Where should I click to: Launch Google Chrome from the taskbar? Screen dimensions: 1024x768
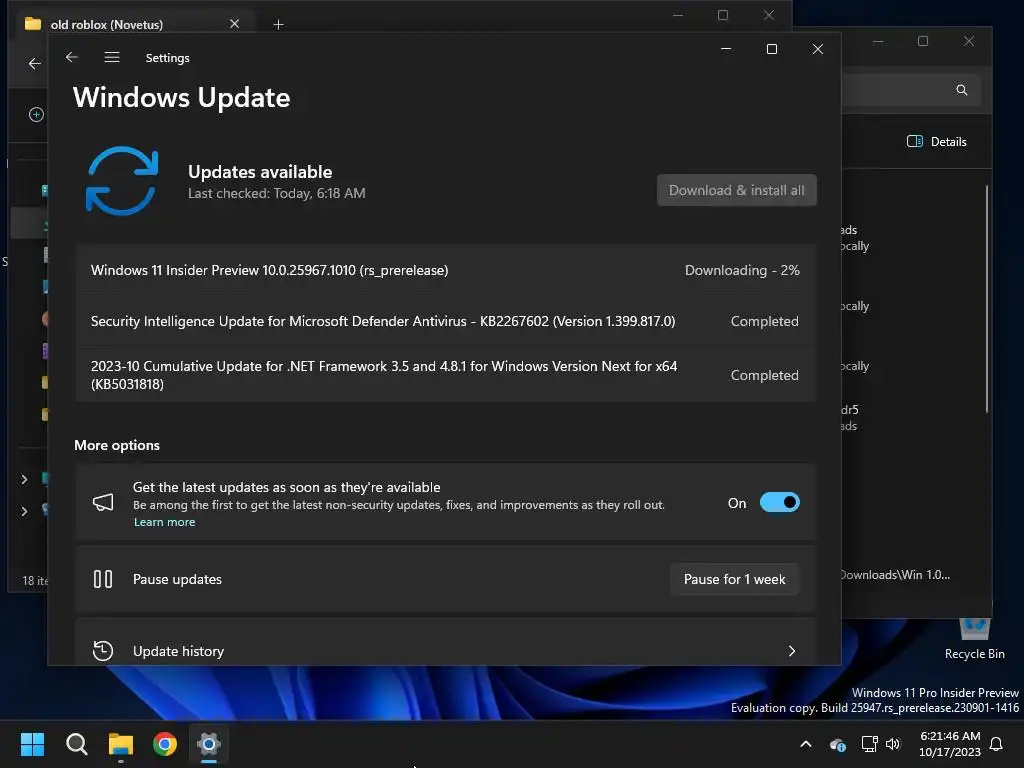pyautogui.click(x=165, y=744)
